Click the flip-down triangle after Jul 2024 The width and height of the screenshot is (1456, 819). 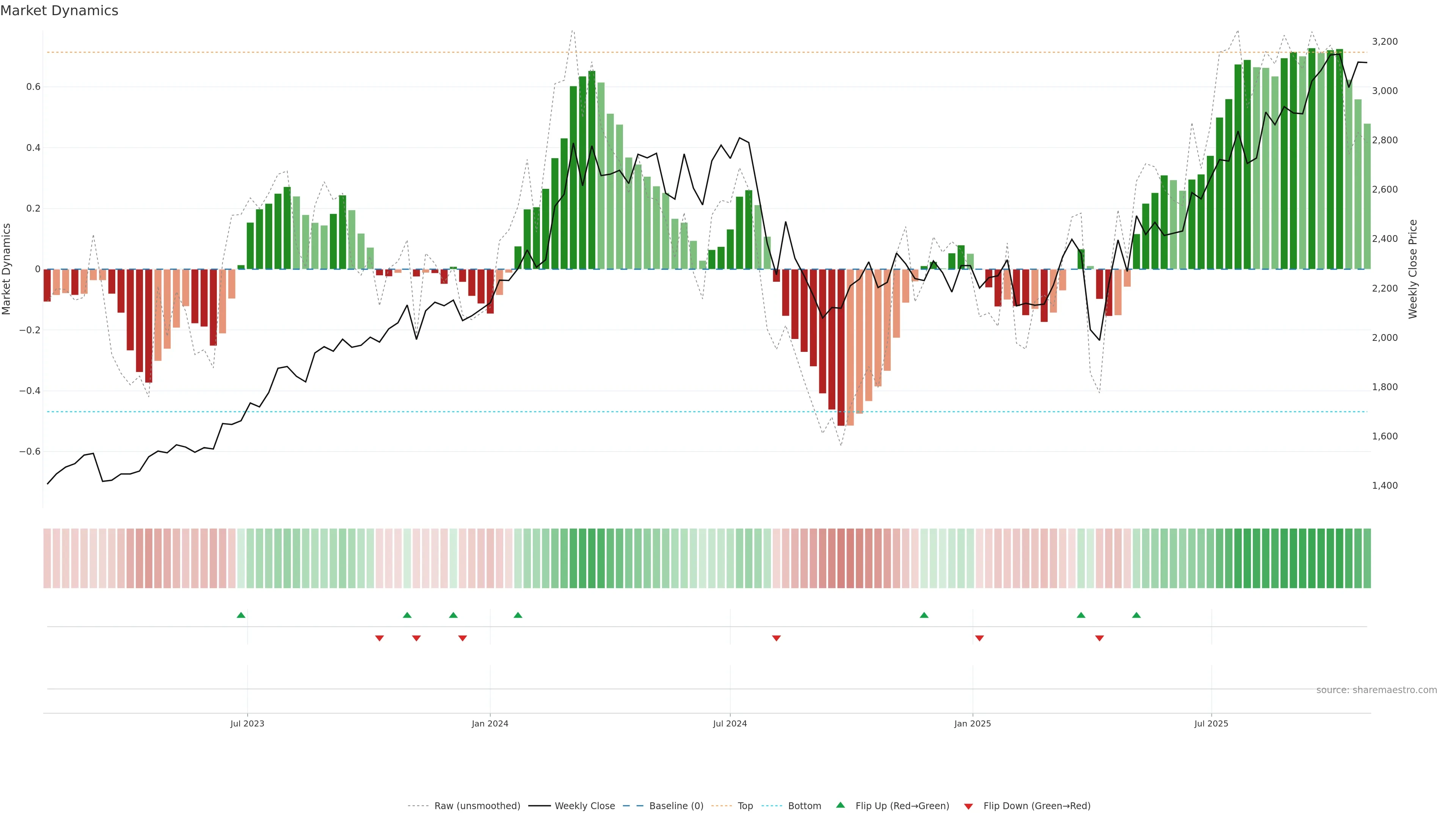pos(776,638)
